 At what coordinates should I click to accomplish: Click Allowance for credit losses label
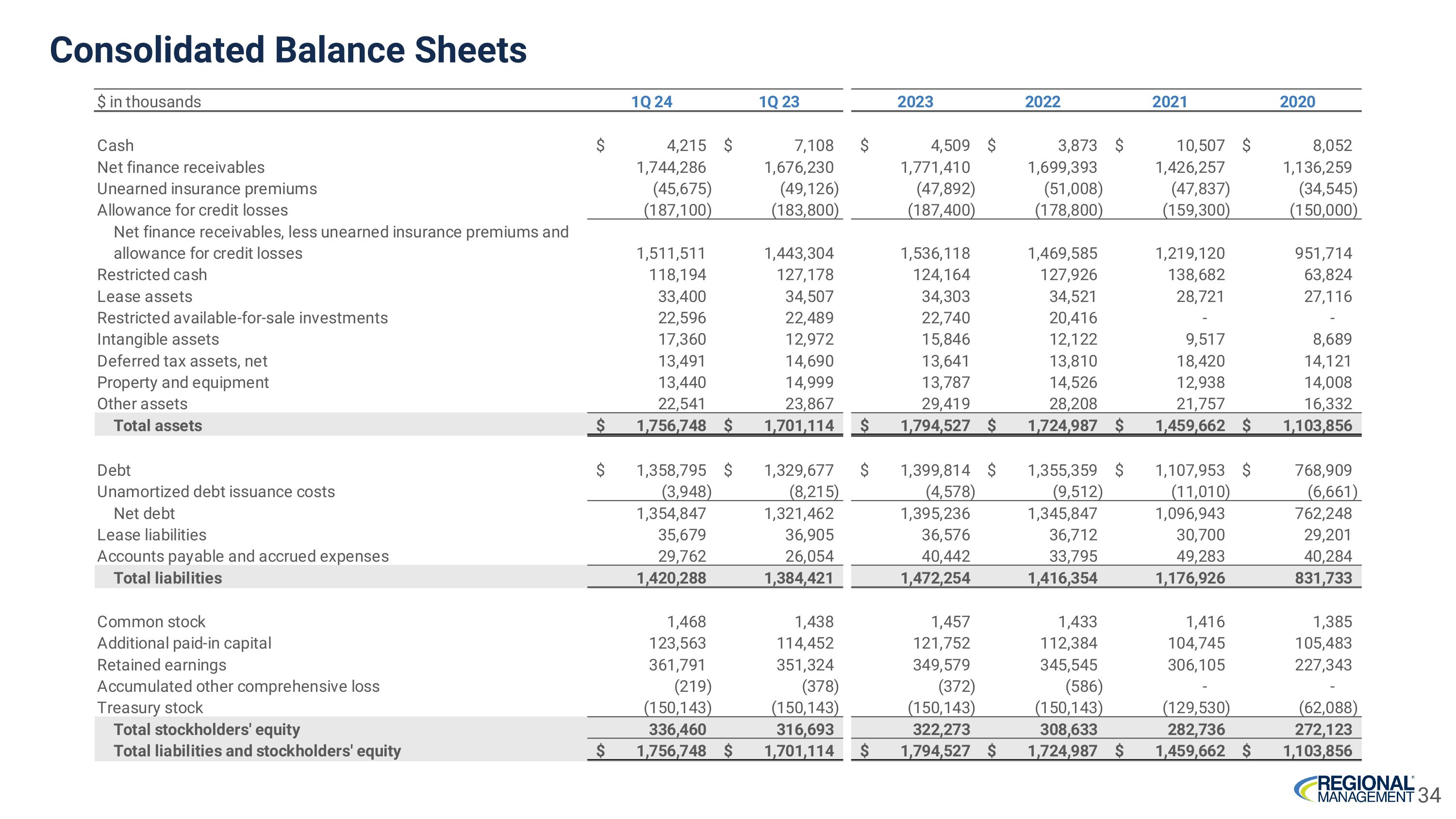pyautogui.click(x=192, y=210)
